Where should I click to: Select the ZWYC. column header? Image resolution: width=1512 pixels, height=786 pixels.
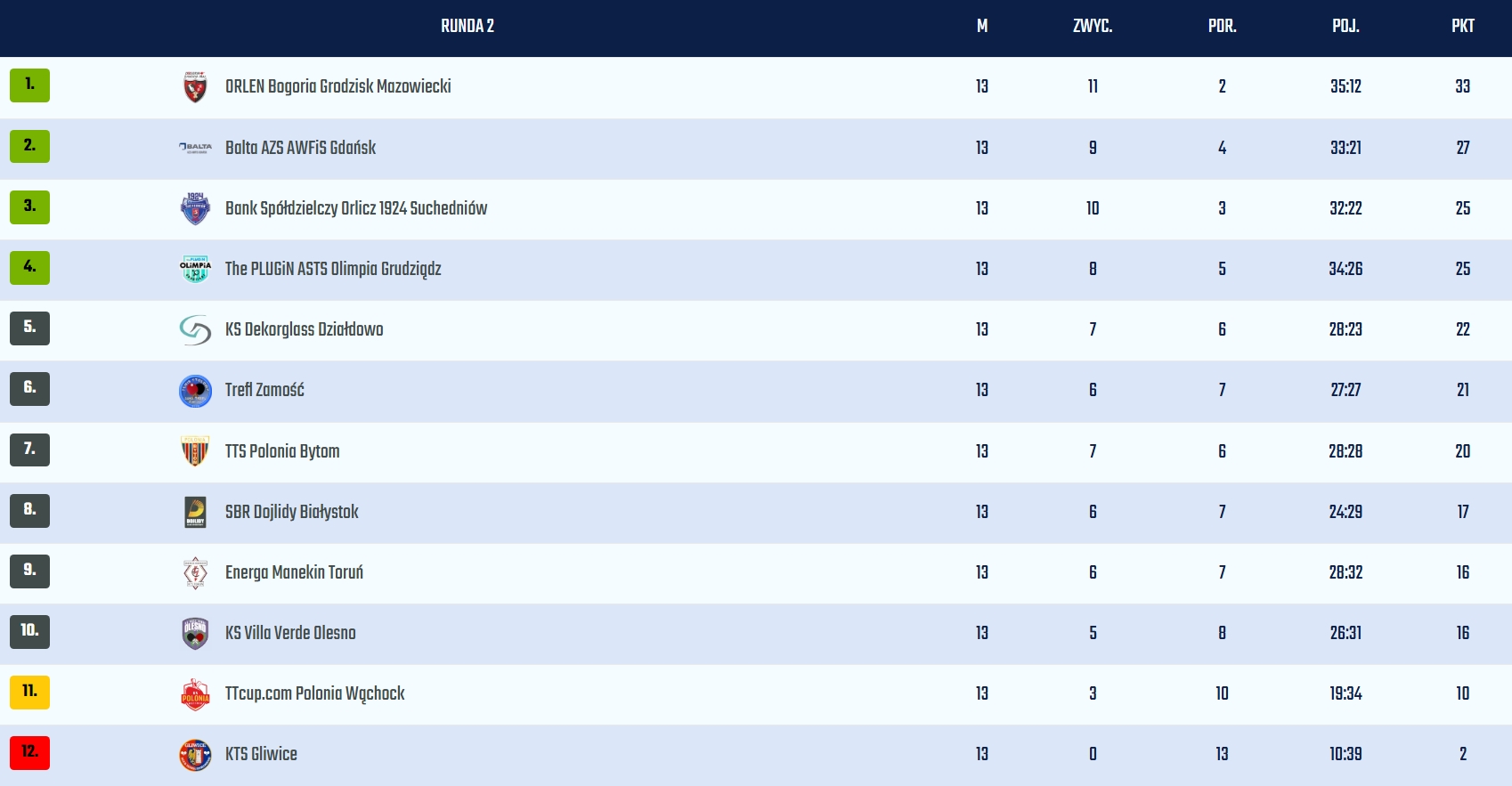pyautogui.click(x=1093, y=26)
